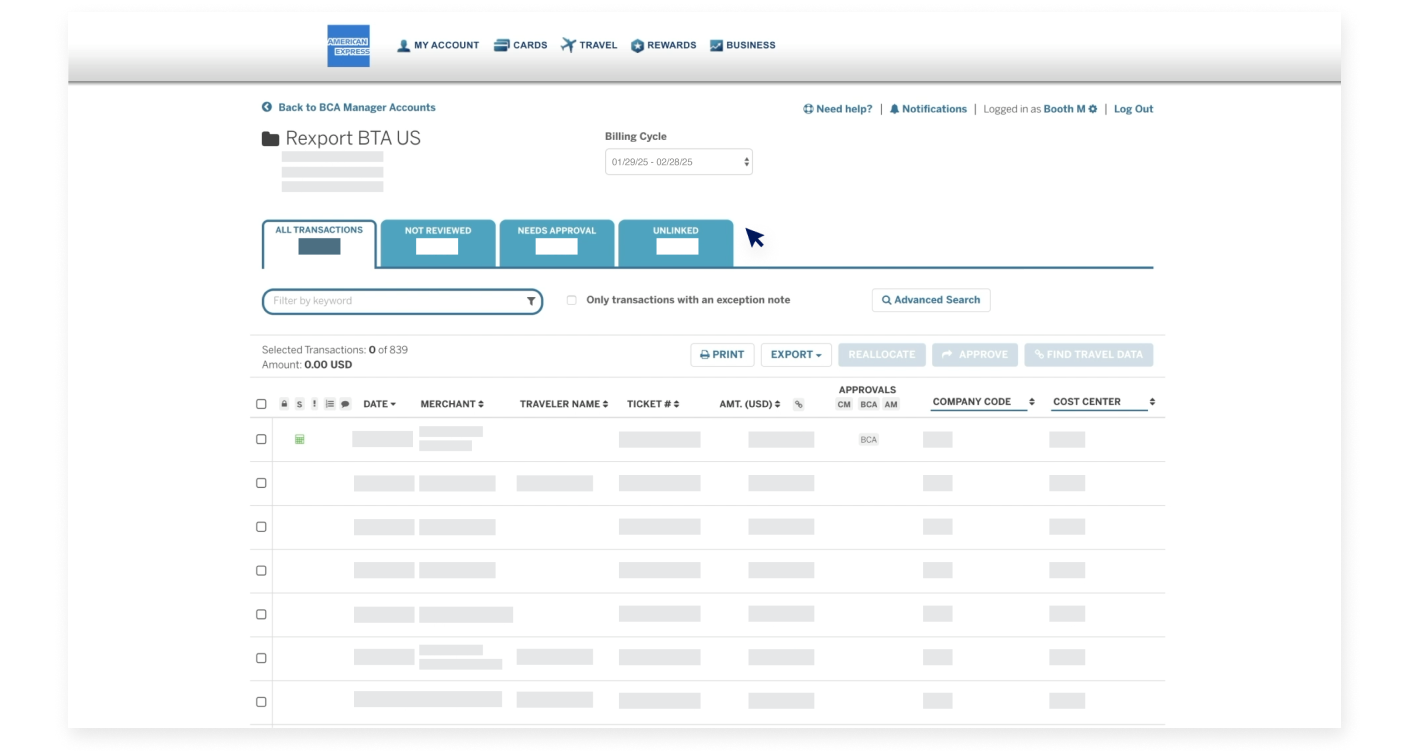
Task: Select the checkbox on the first transaction row
Action: [x=261, y=438]
